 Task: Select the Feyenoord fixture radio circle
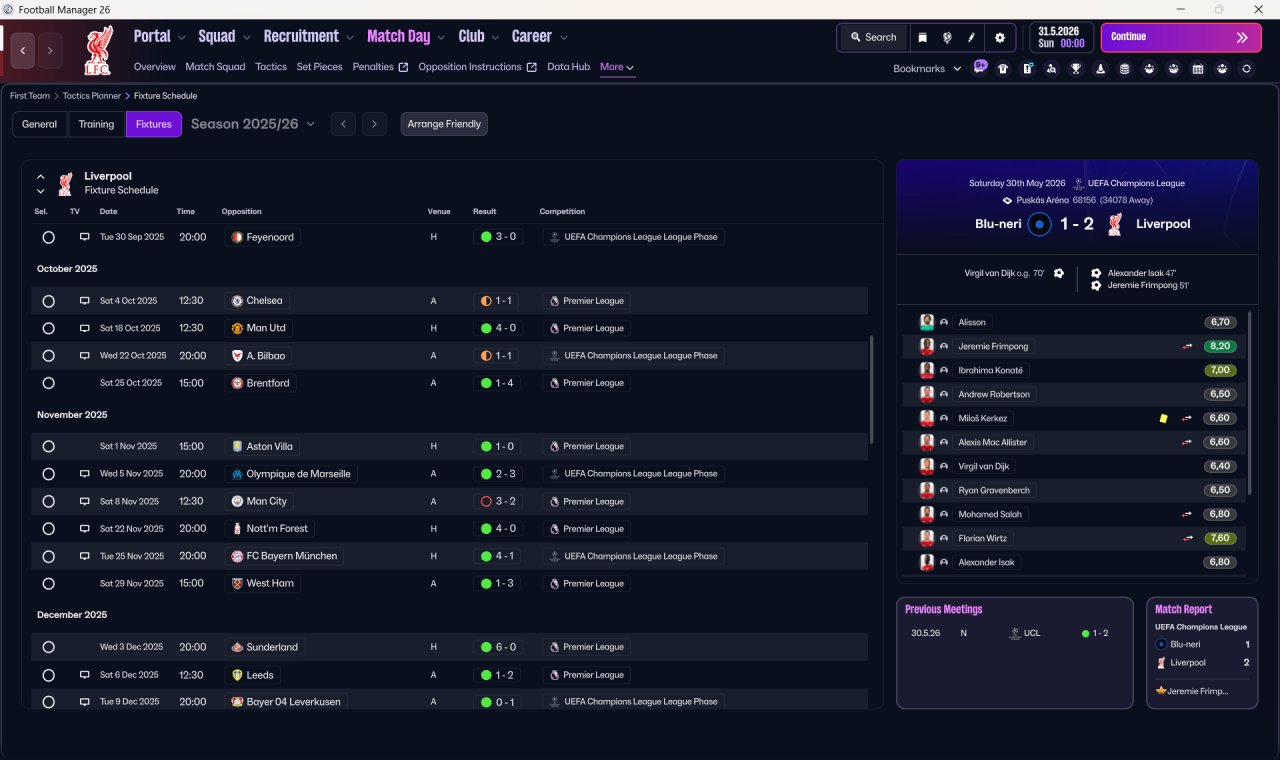[48, 237]
